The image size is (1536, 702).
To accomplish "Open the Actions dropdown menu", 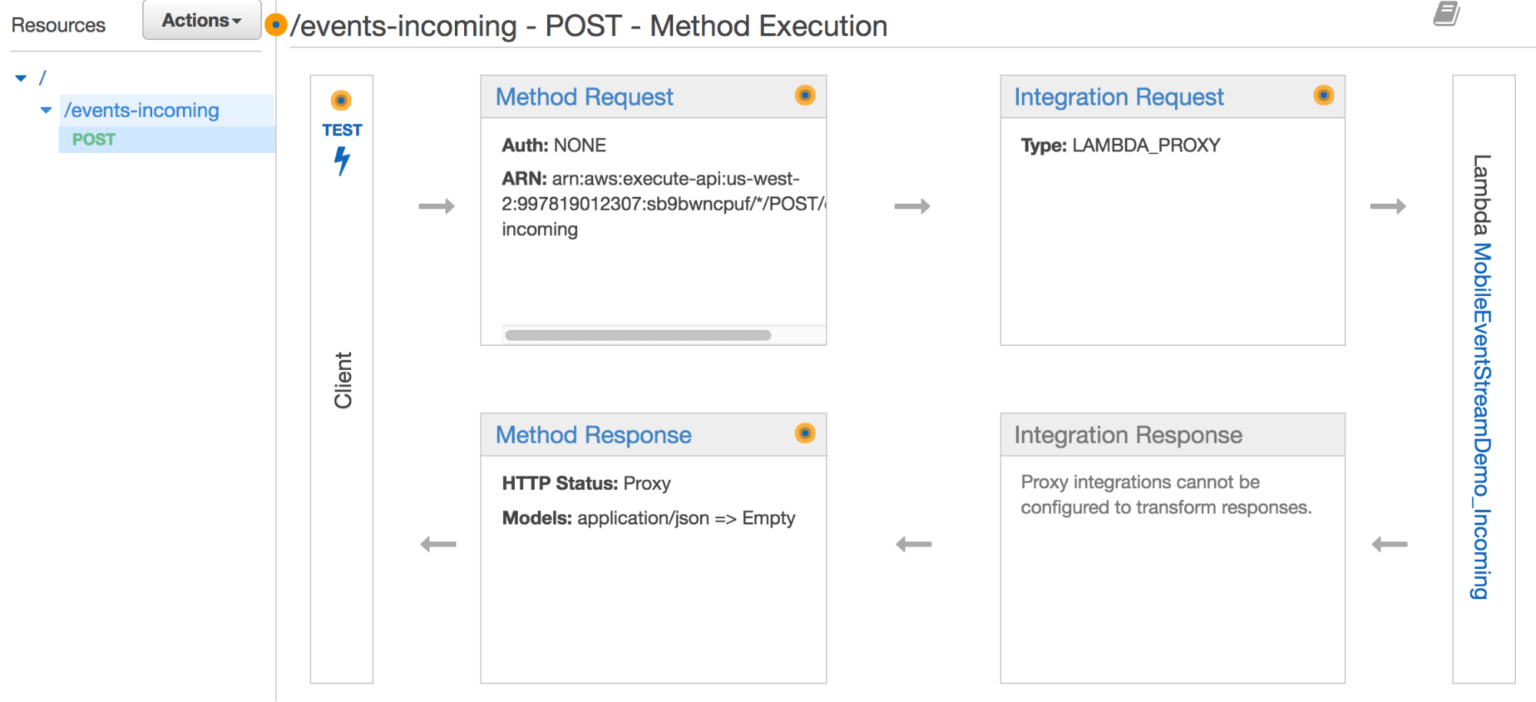I will (201, 21).
